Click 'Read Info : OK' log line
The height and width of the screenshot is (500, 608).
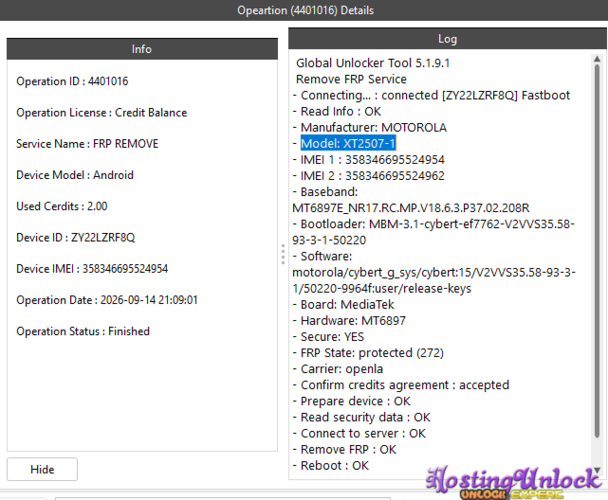(337, 111)
